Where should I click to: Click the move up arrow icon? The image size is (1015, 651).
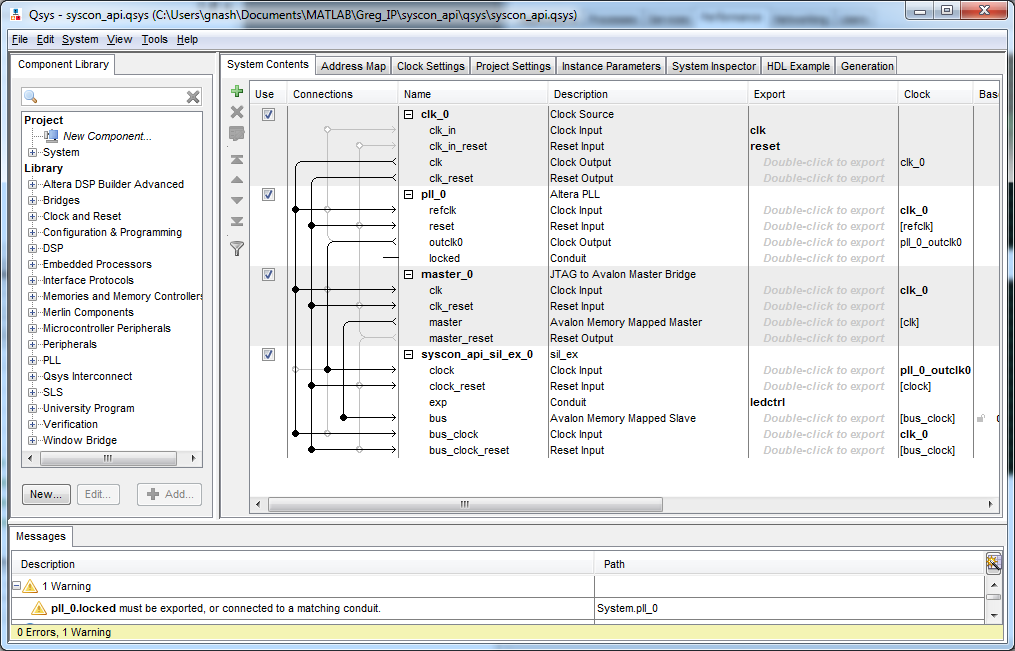237,180
